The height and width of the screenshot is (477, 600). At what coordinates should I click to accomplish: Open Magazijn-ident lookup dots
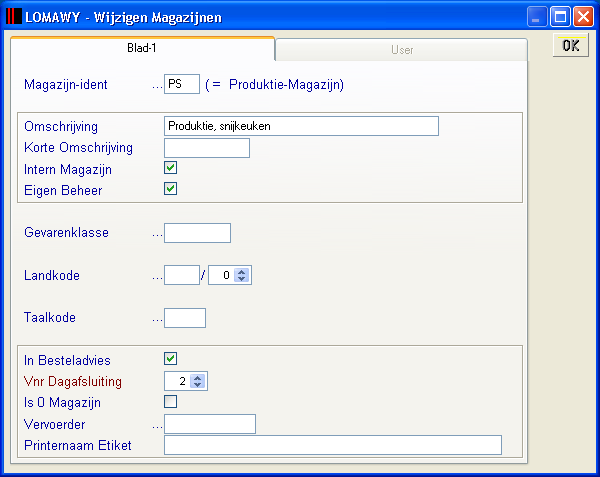point(157,86)
